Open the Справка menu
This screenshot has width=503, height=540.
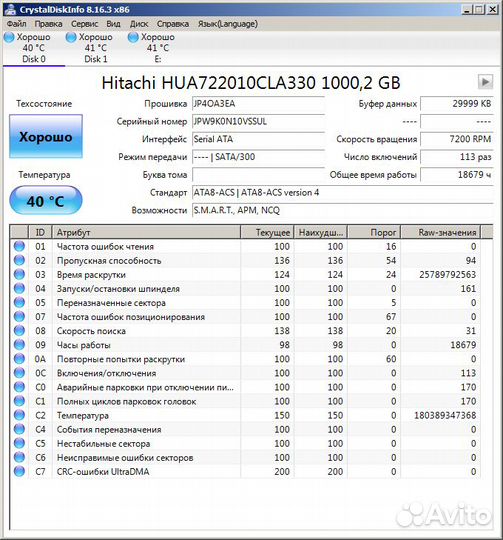172,24
